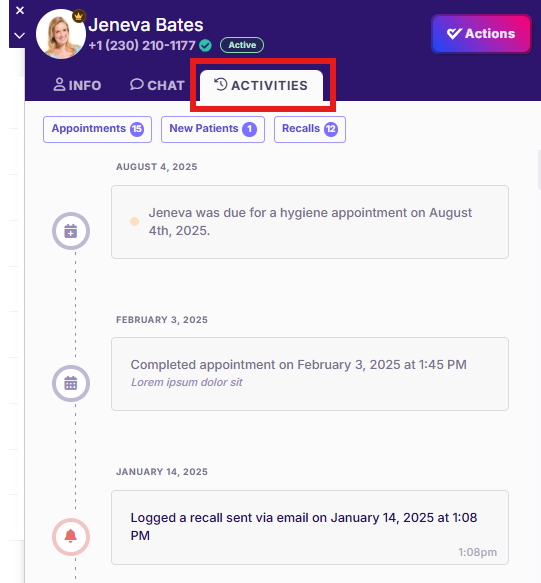
Task: Open the Actions menu button
Action: point(481,34)
